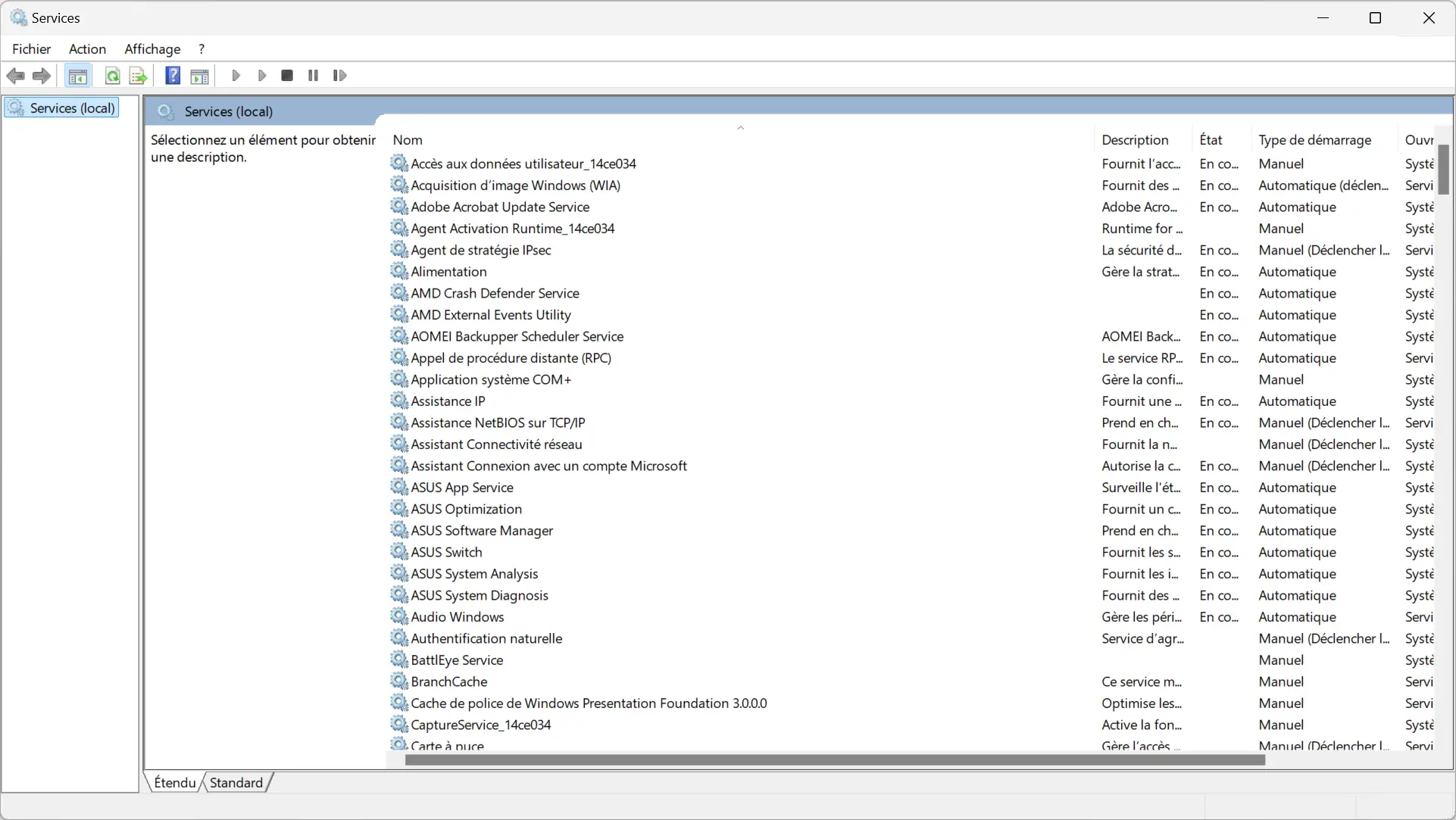The height and width of the screenshot is (820, 1456).
Task: Select the export list icon
Action: click(138, 75)
